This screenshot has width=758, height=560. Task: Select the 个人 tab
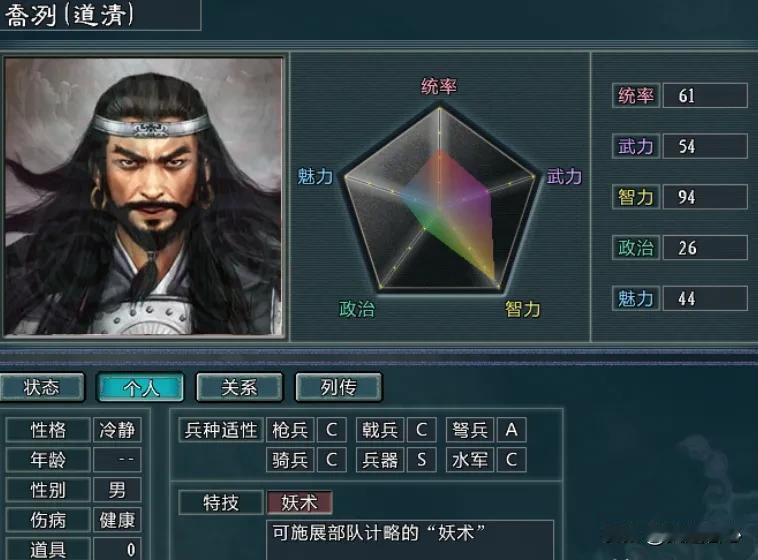click(x=140, y=387)
